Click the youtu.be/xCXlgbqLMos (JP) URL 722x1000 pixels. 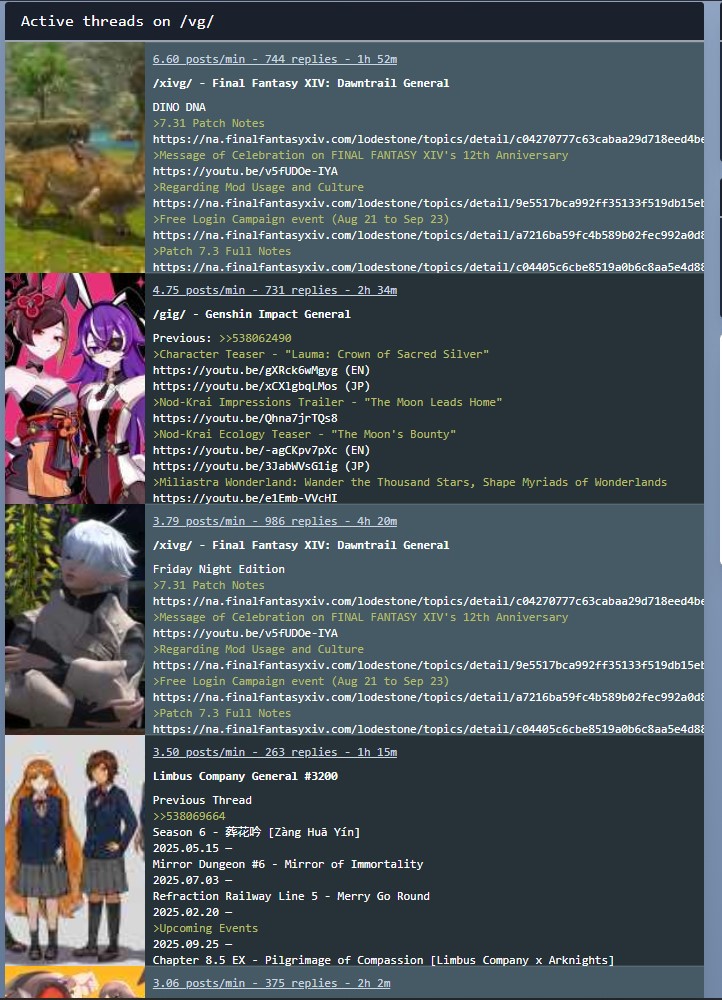click(262, 386)
